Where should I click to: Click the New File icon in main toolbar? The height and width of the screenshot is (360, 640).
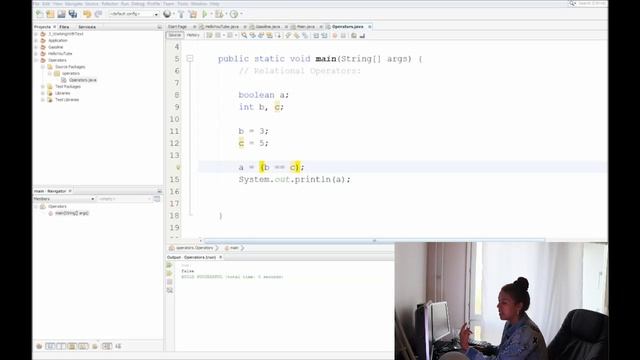[x=40, y=14]
